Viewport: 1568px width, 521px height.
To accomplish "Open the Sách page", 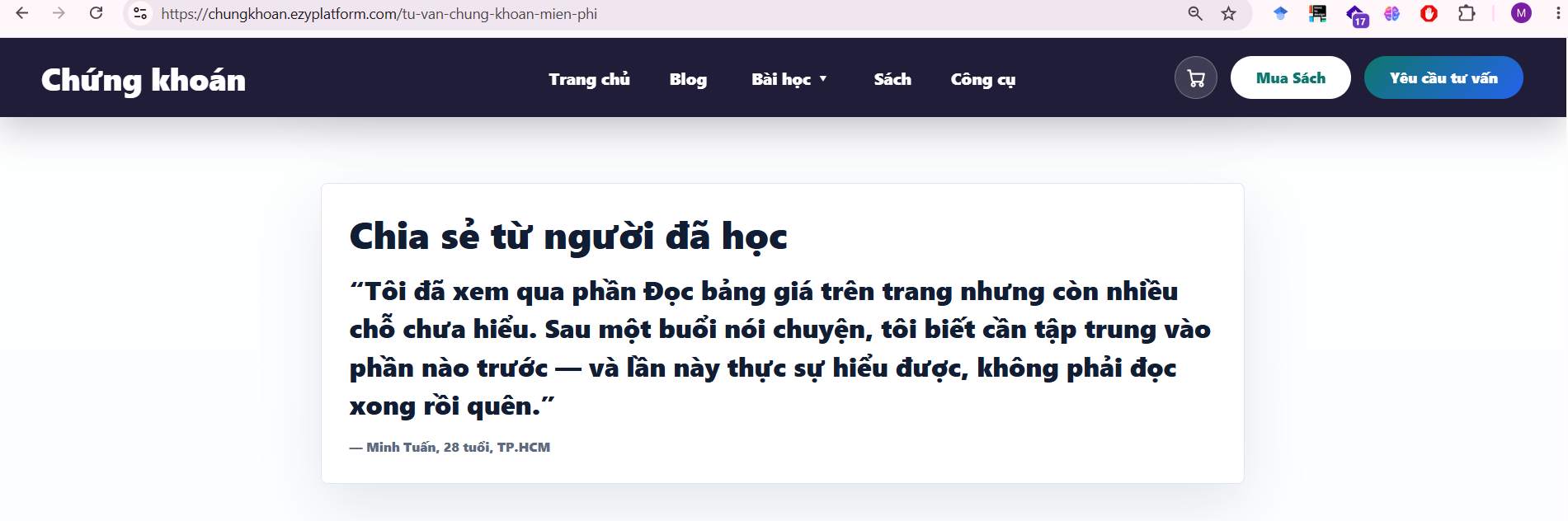I will (892, 79).
